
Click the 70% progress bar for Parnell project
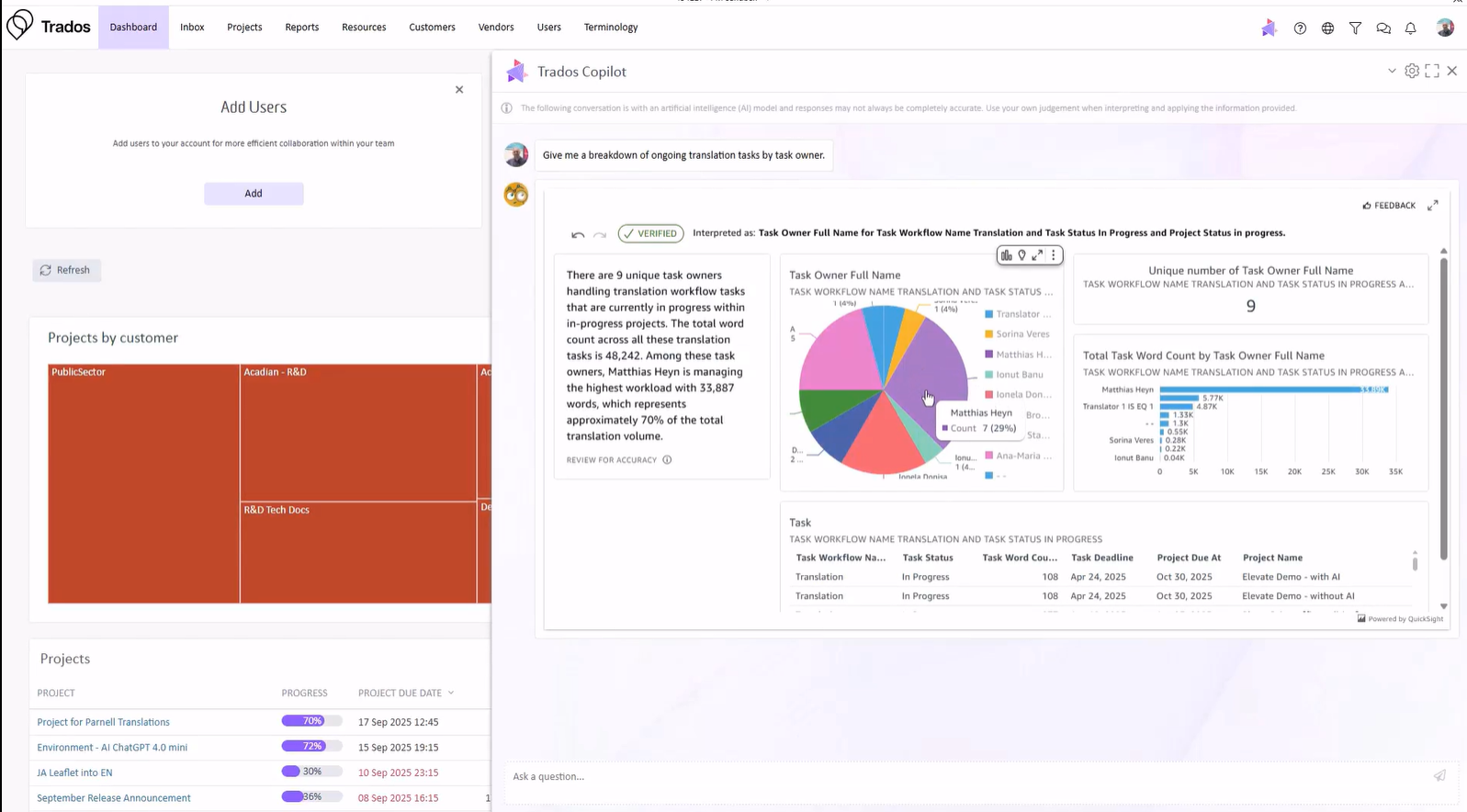point(311,721)
